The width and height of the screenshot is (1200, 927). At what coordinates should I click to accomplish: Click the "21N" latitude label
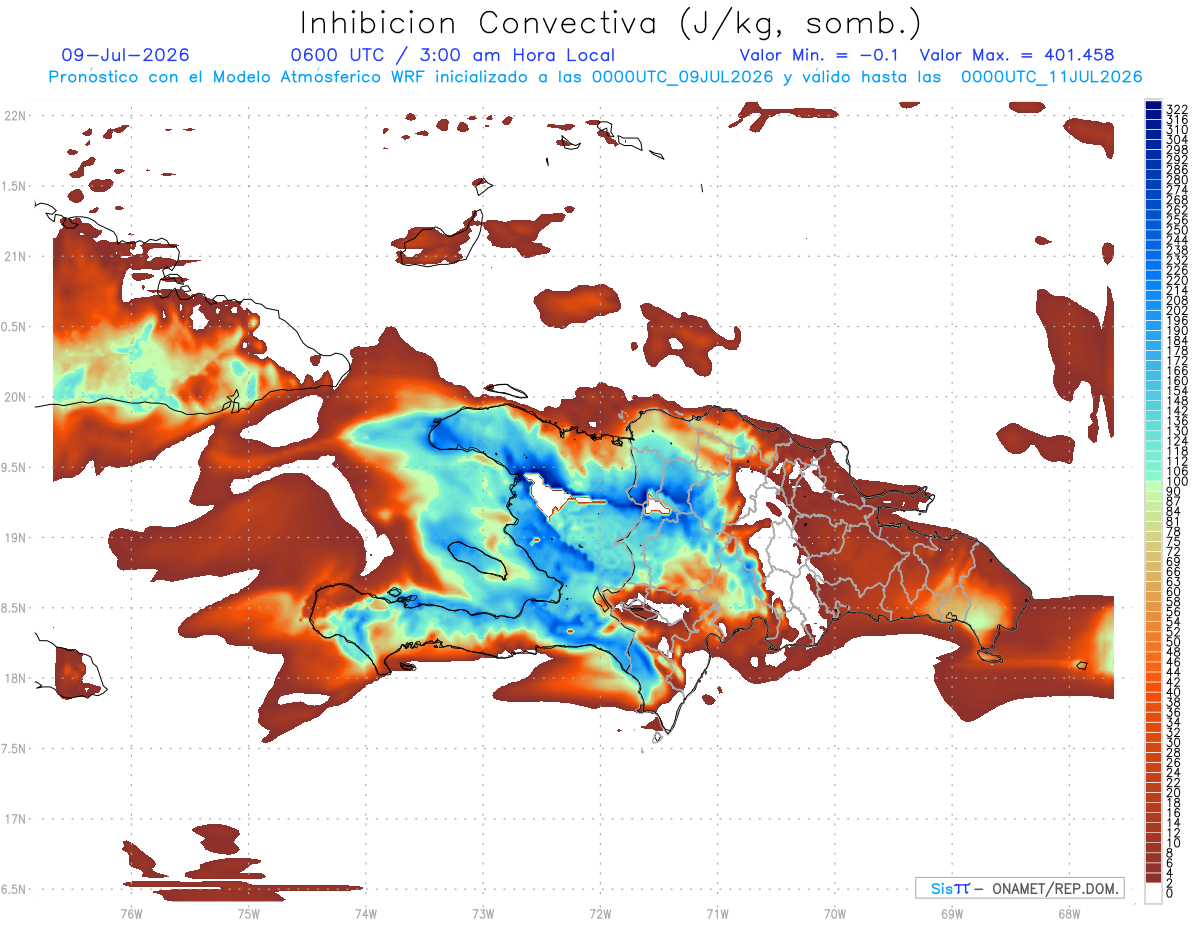click(15, 256)
